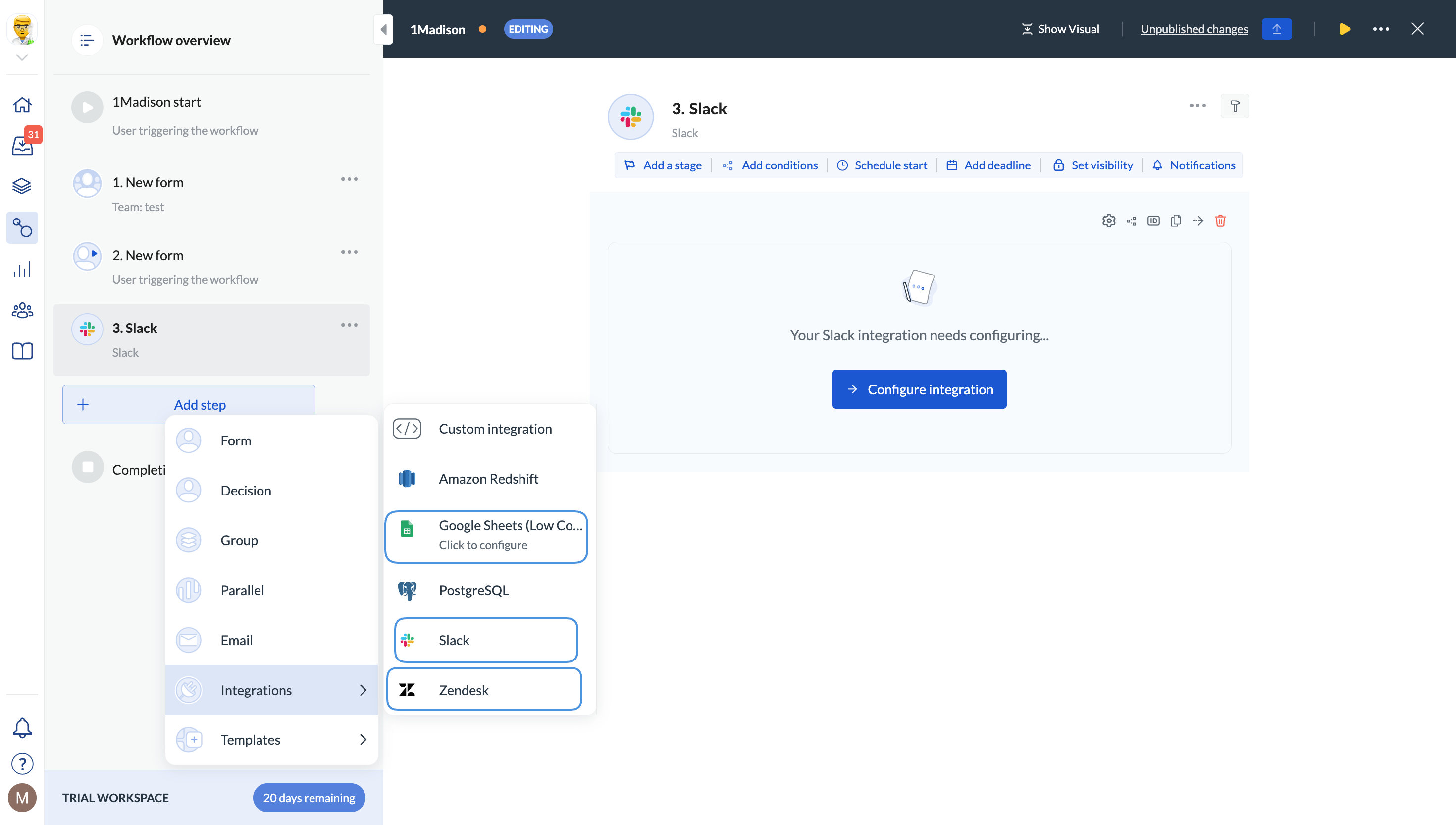Select step 3. Slack in overview
This screenshot has height=825, width=1456.
212,340
